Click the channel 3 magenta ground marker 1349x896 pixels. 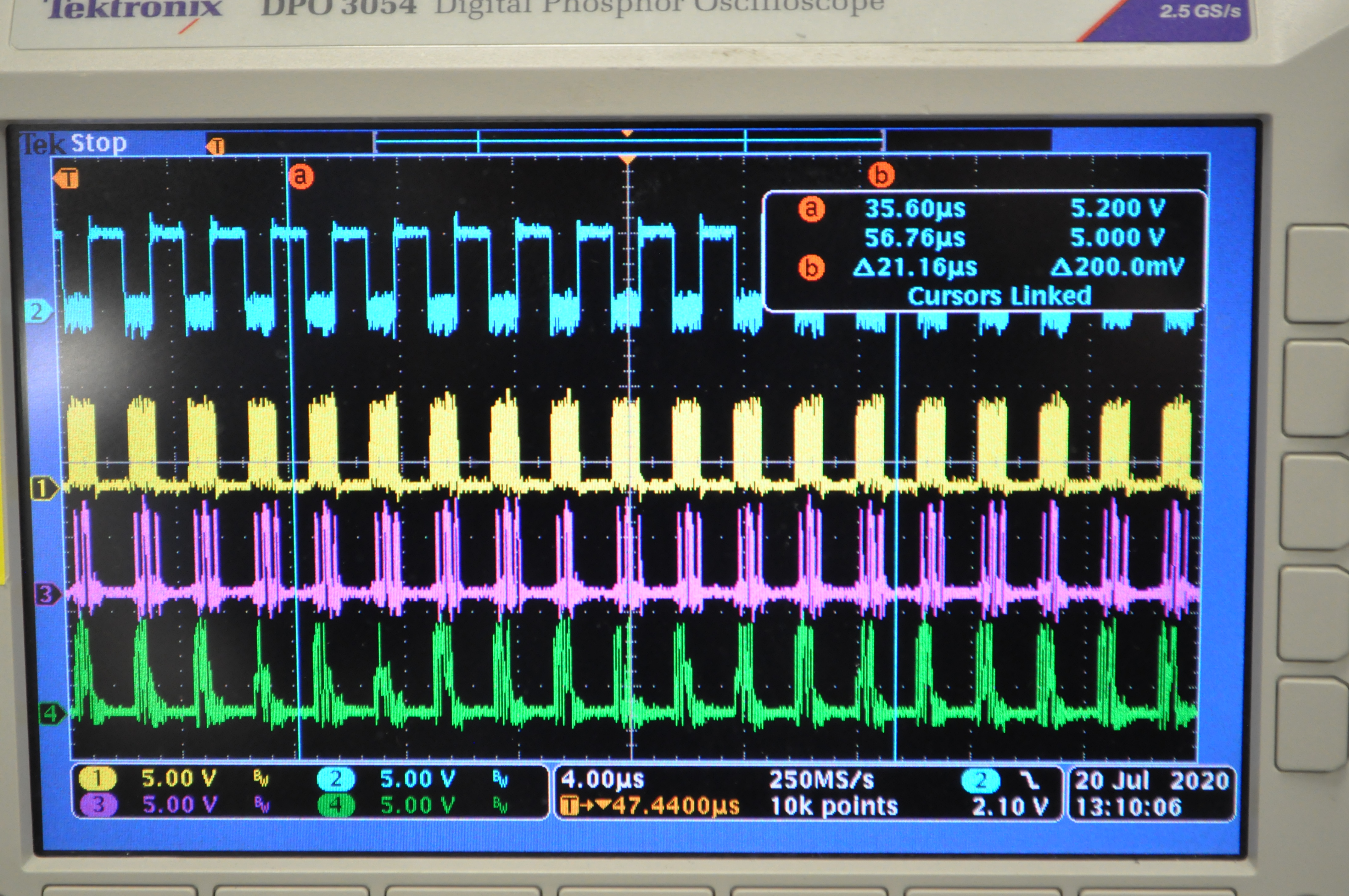[47, 594]
